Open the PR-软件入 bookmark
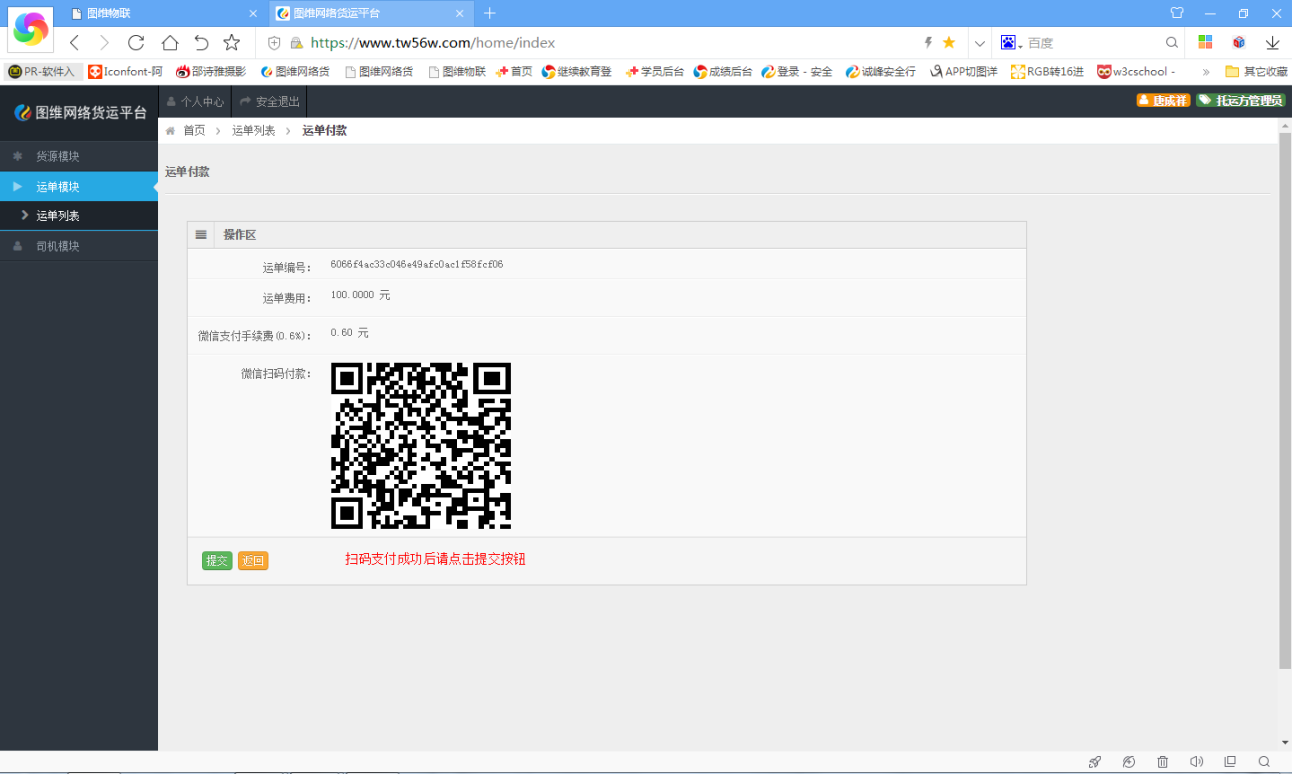The height and width of the screenshot is (774, 1292). 41,72
